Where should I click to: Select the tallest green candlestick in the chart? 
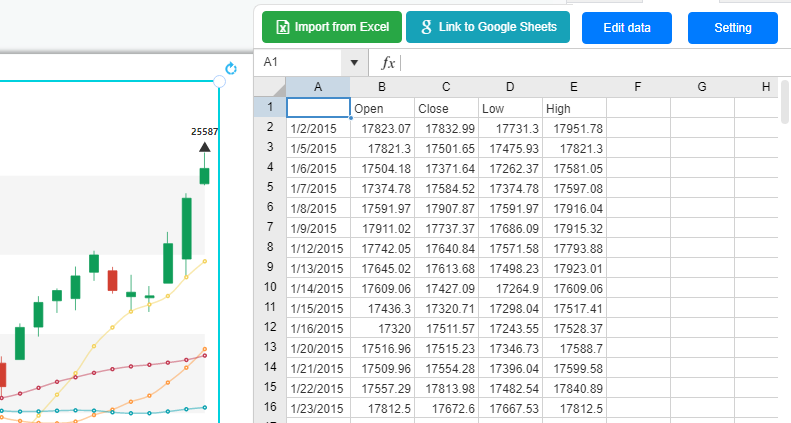point(186,228)
